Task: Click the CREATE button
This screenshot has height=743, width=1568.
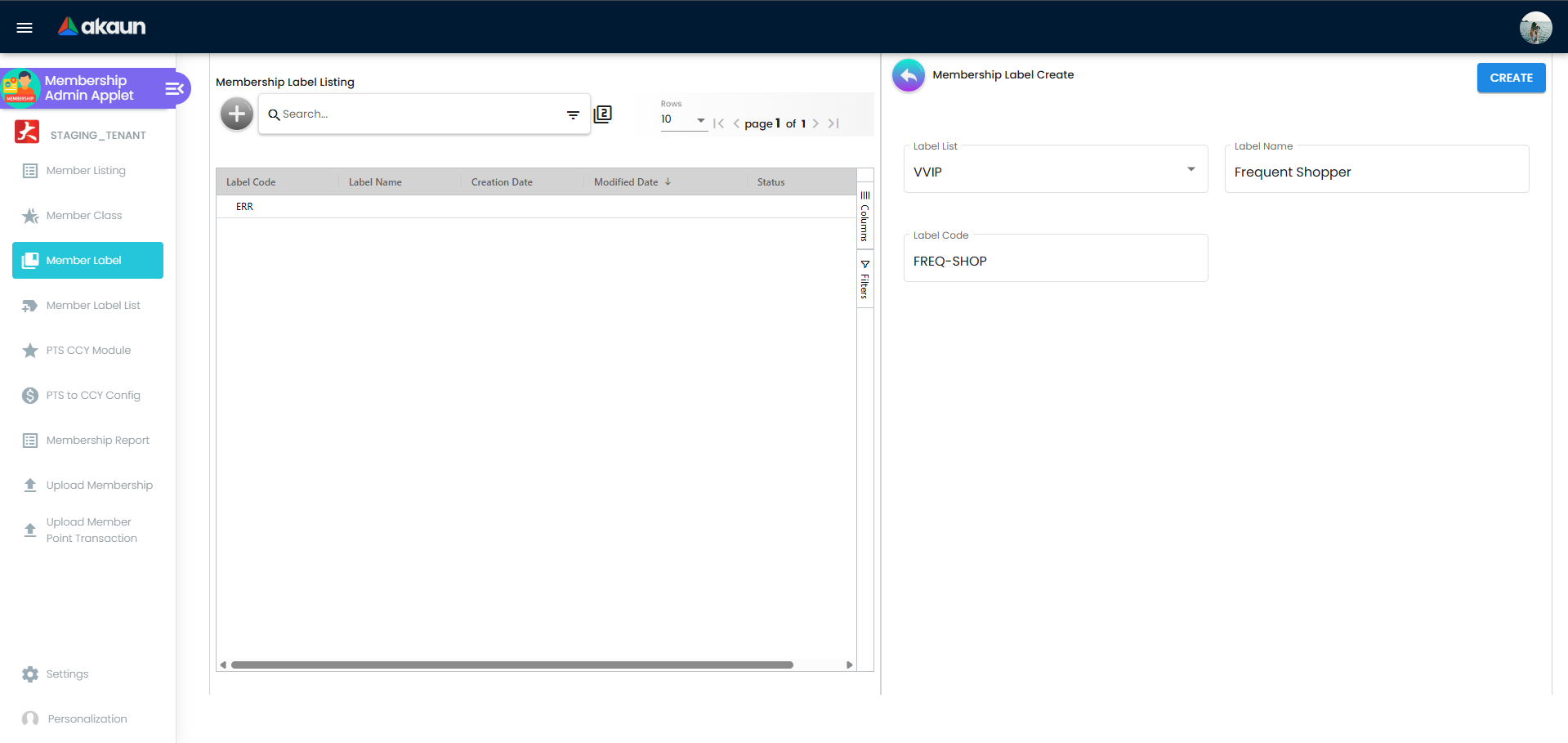Action: click(1510, 78)
